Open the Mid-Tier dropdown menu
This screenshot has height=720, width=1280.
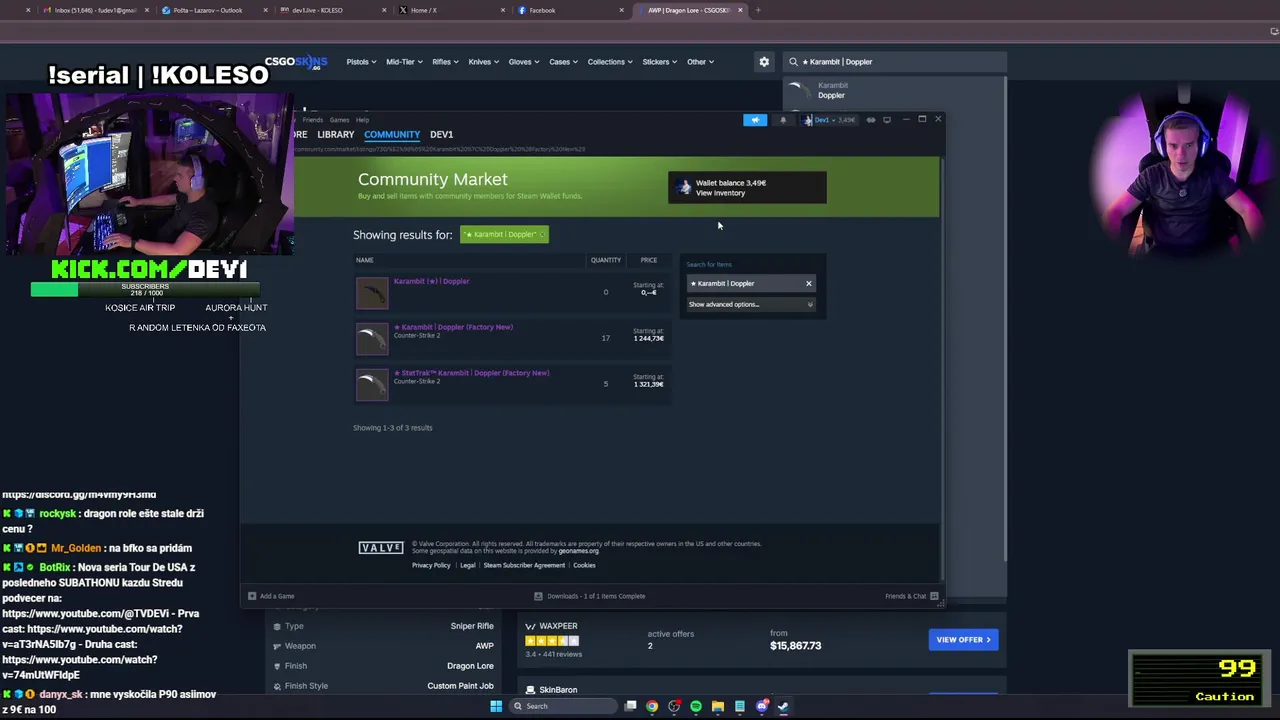coord(404,62)
